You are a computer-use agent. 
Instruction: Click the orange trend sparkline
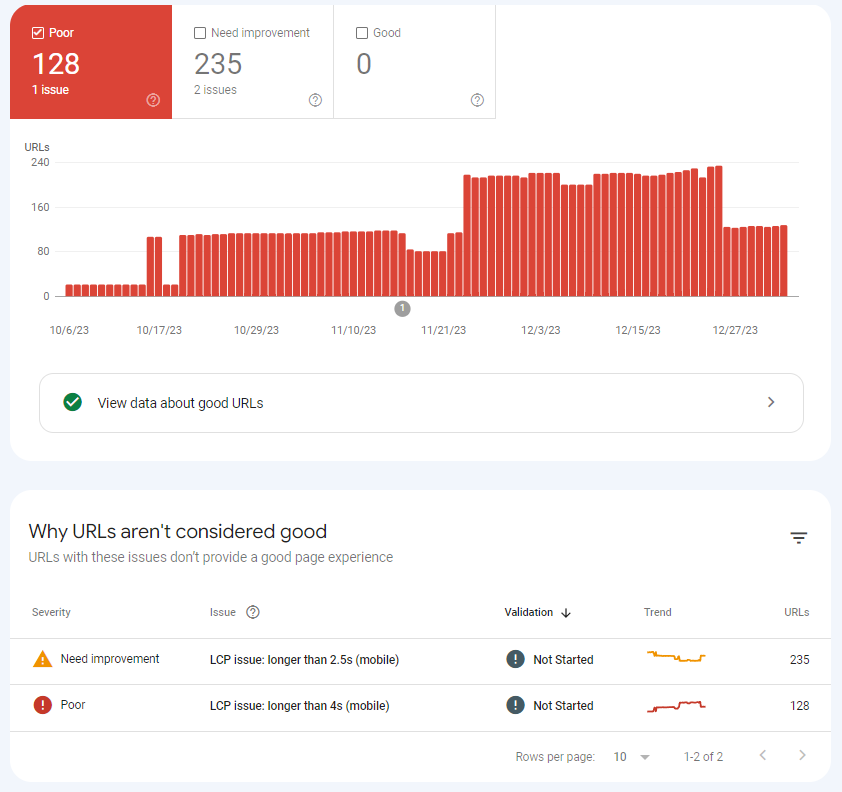pyautogui.click(x=676, y=657)
